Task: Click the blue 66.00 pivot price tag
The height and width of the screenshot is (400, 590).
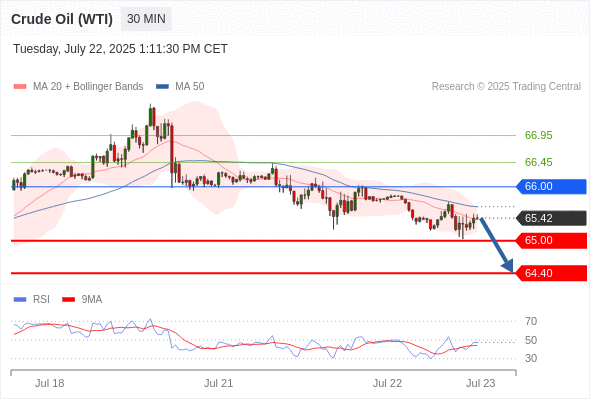Action: 551,186
